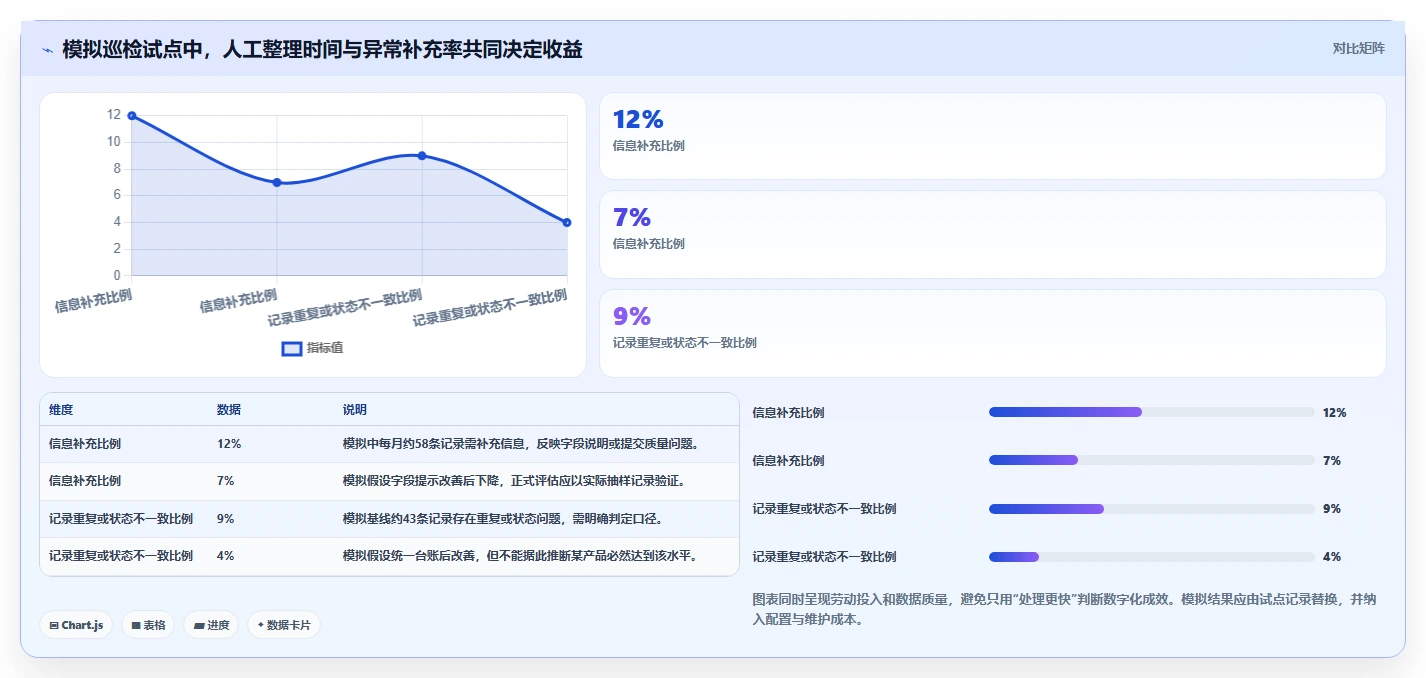1426x678 pixels.
Task: Click the label left of the 7% progress bar
Action: pos(788,461)
